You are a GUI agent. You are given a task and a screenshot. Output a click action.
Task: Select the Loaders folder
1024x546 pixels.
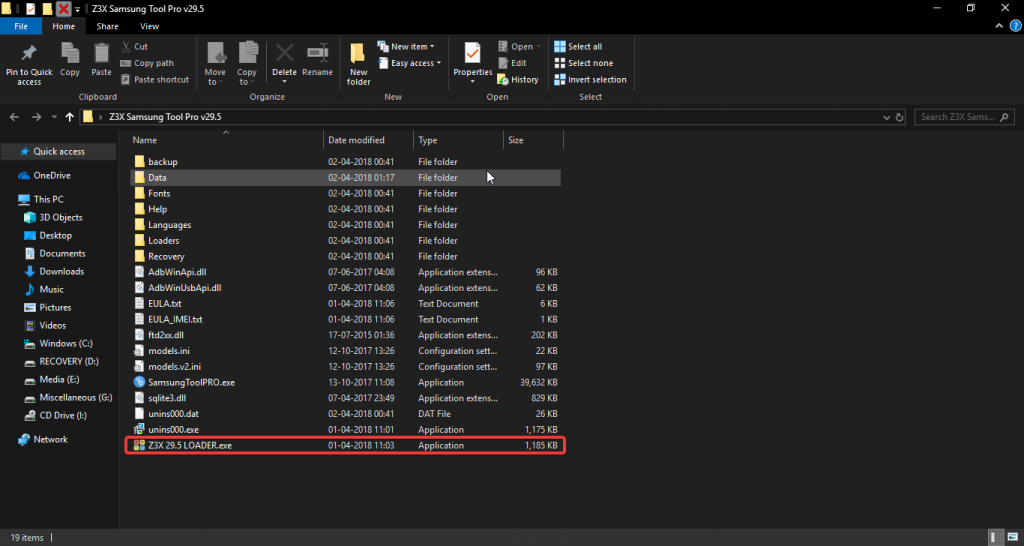click(x=345, y=240)
